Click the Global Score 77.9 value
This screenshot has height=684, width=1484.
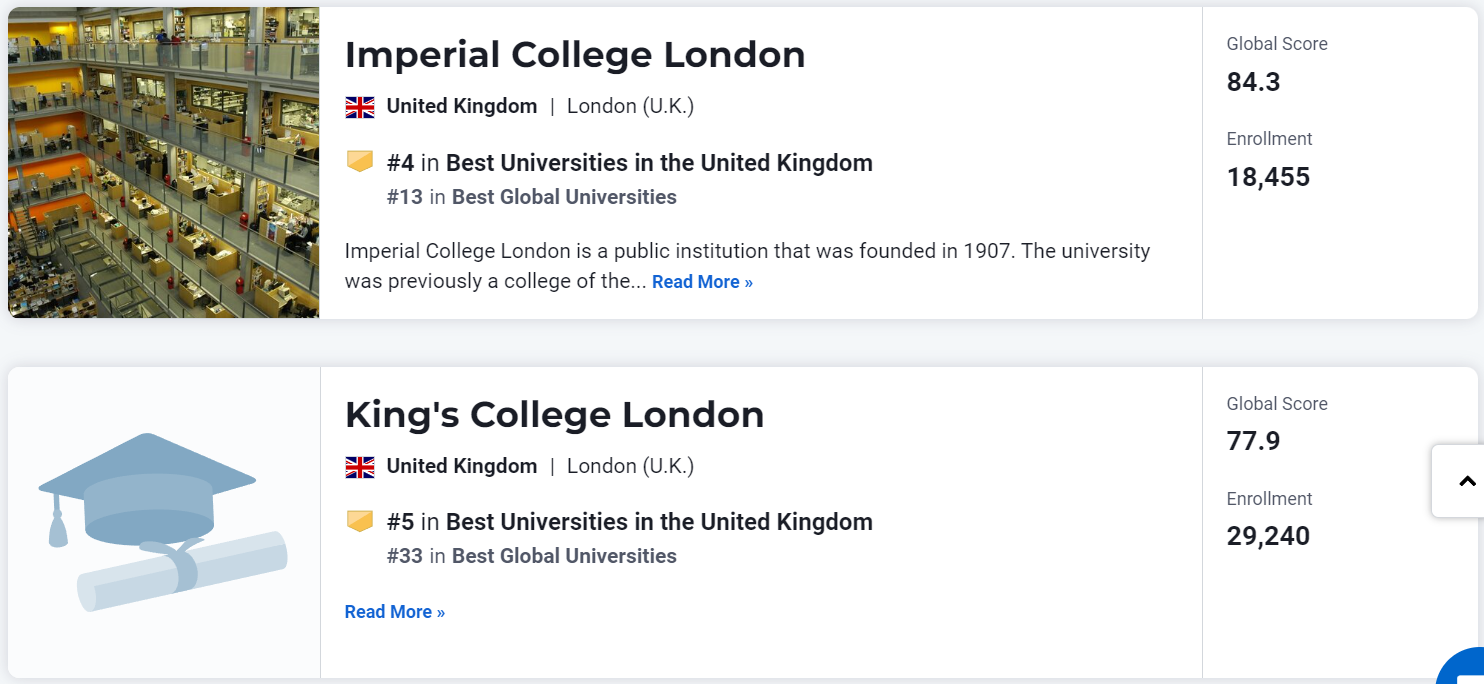click(1253, 441)
